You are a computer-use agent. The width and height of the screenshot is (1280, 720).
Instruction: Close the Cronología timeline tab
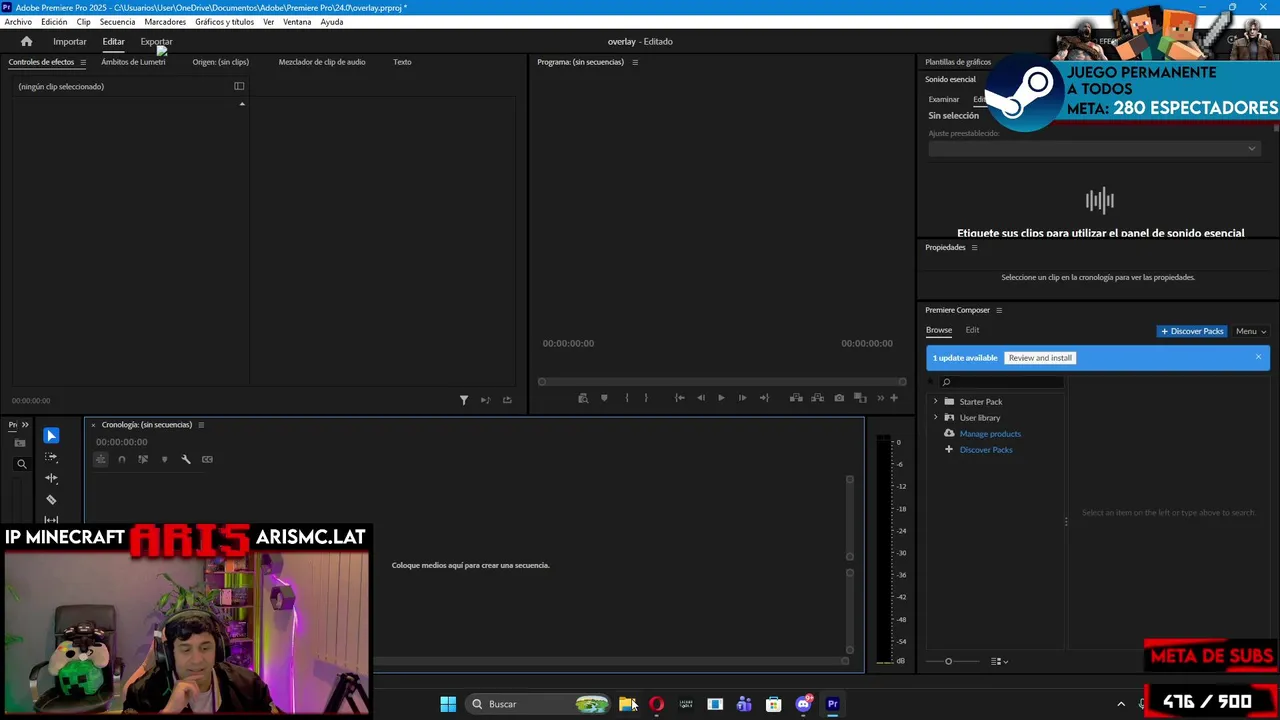[93, 425]
